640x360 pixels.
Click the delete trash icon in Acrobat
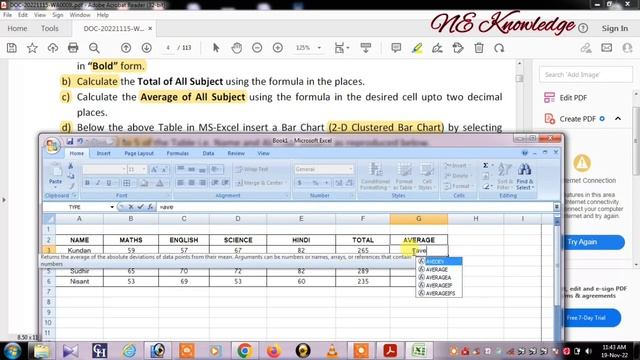479,48
